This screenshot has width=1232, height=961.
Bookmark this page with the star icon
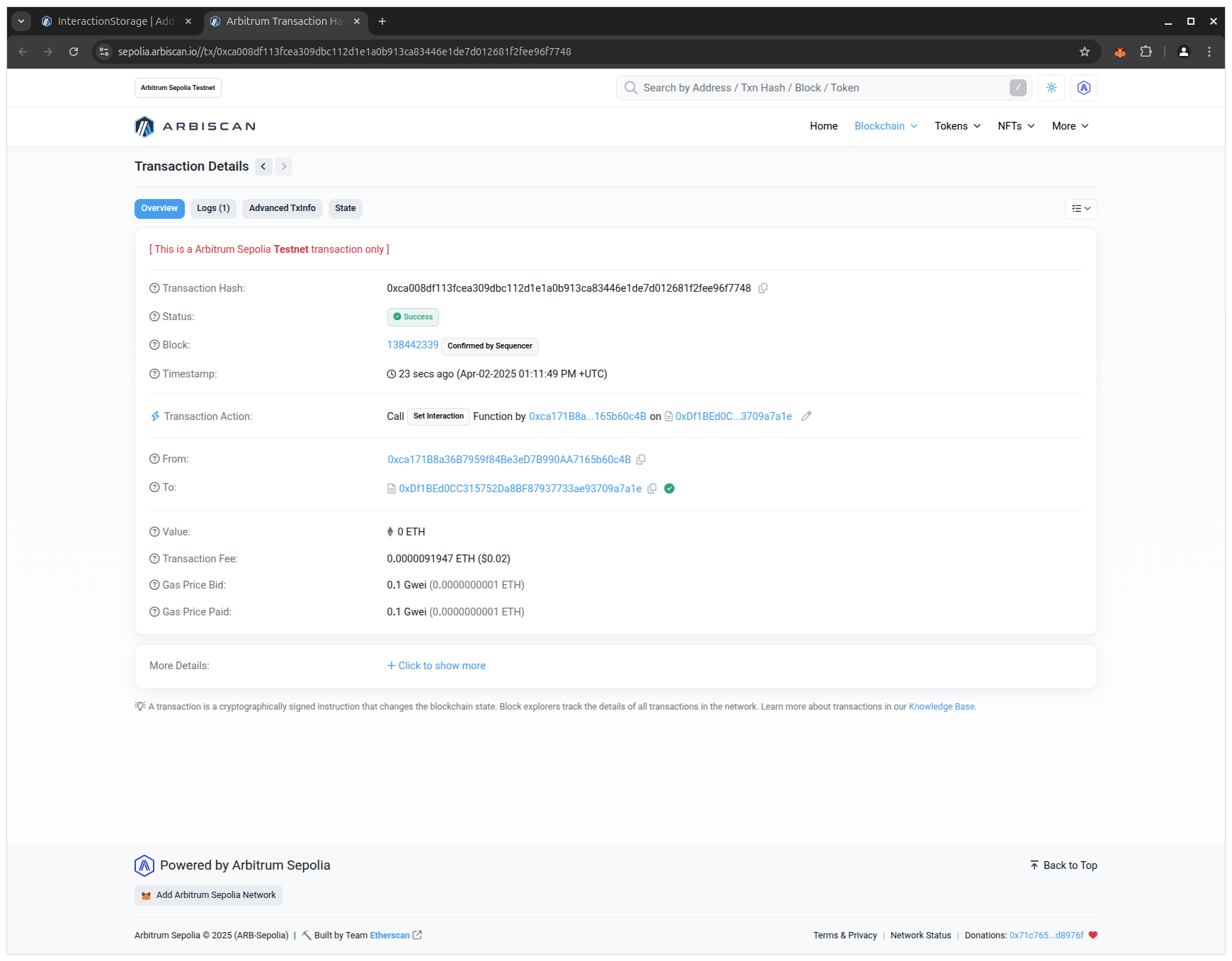[1084, 52]
